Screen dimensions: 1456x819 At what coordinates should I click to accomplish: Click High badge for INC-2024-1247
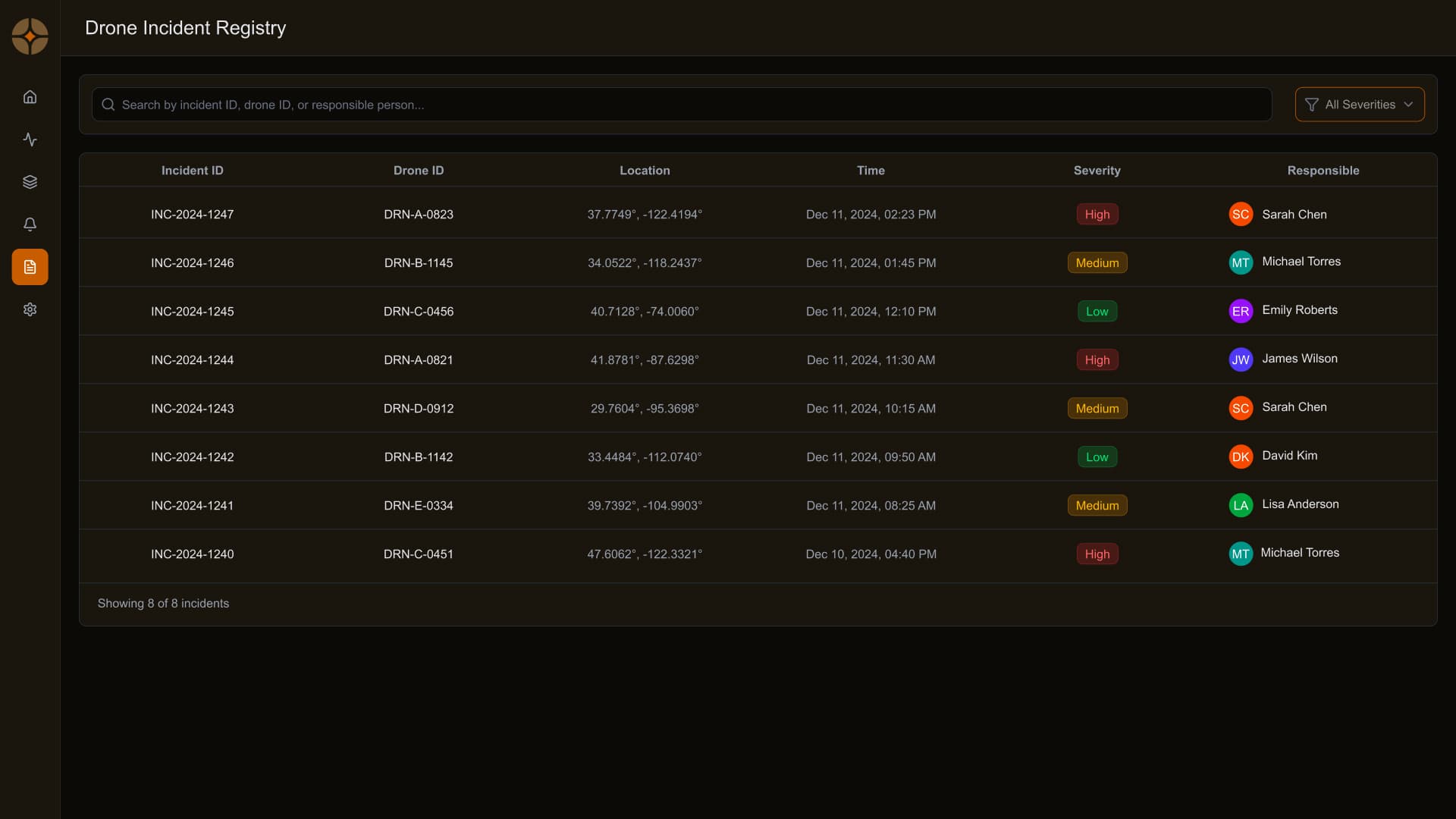tap(1097, 215)
